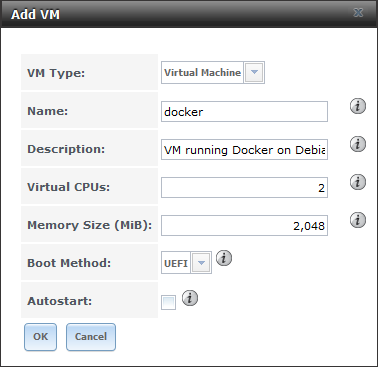Show help for the Description field

click(x=358, y=144)
